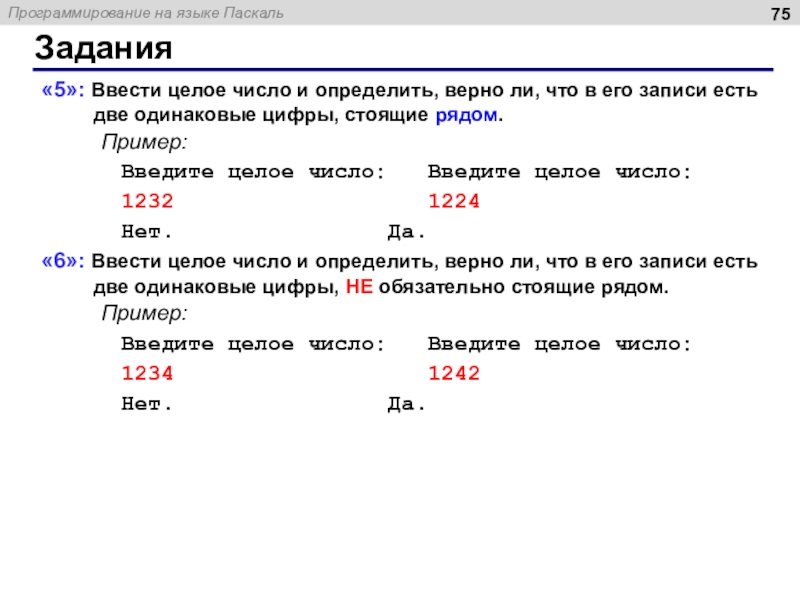Click the second 'Пример:' label under task 6

144,313
